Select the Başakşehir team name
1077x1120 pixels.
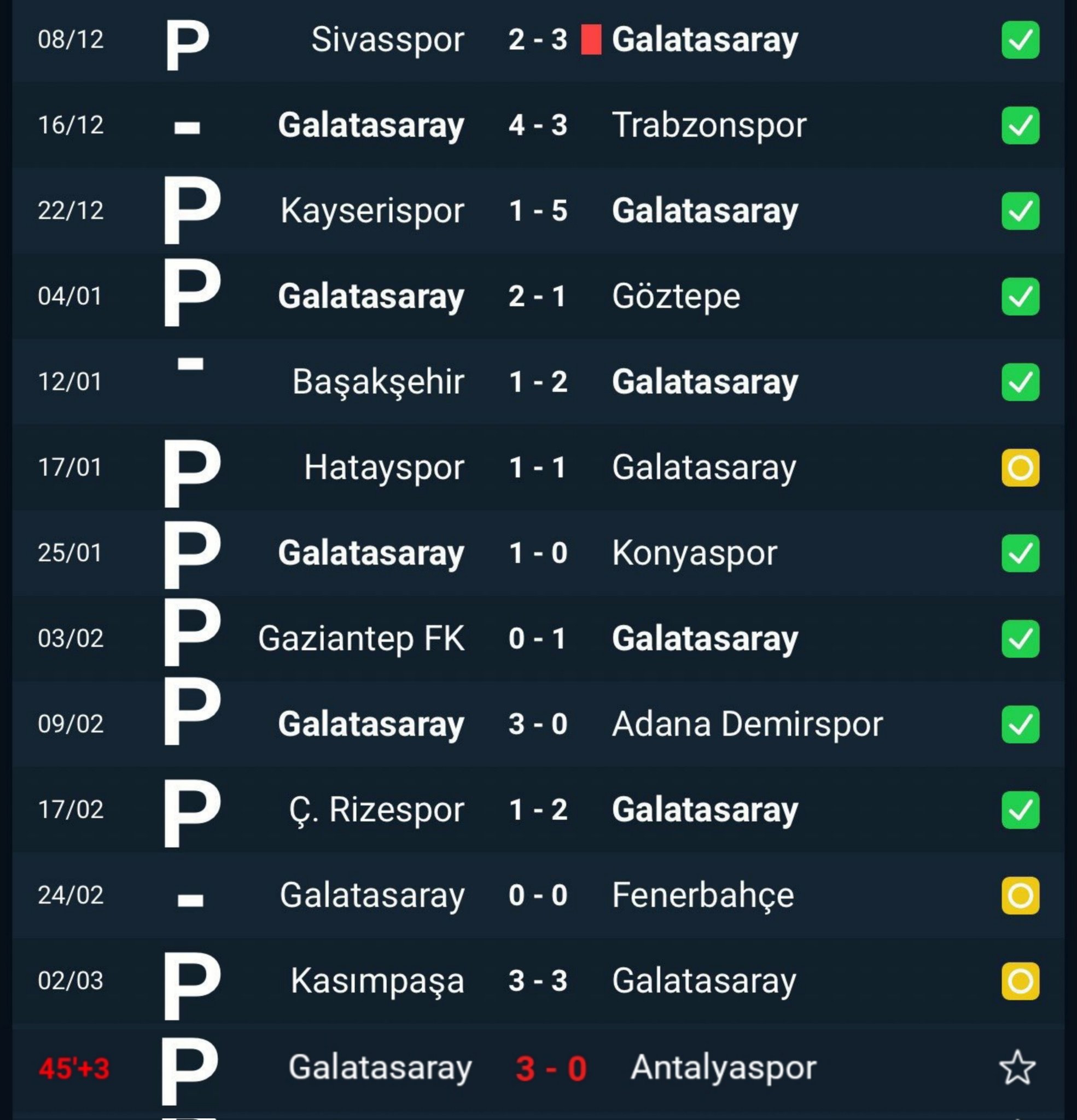[378, 382]
